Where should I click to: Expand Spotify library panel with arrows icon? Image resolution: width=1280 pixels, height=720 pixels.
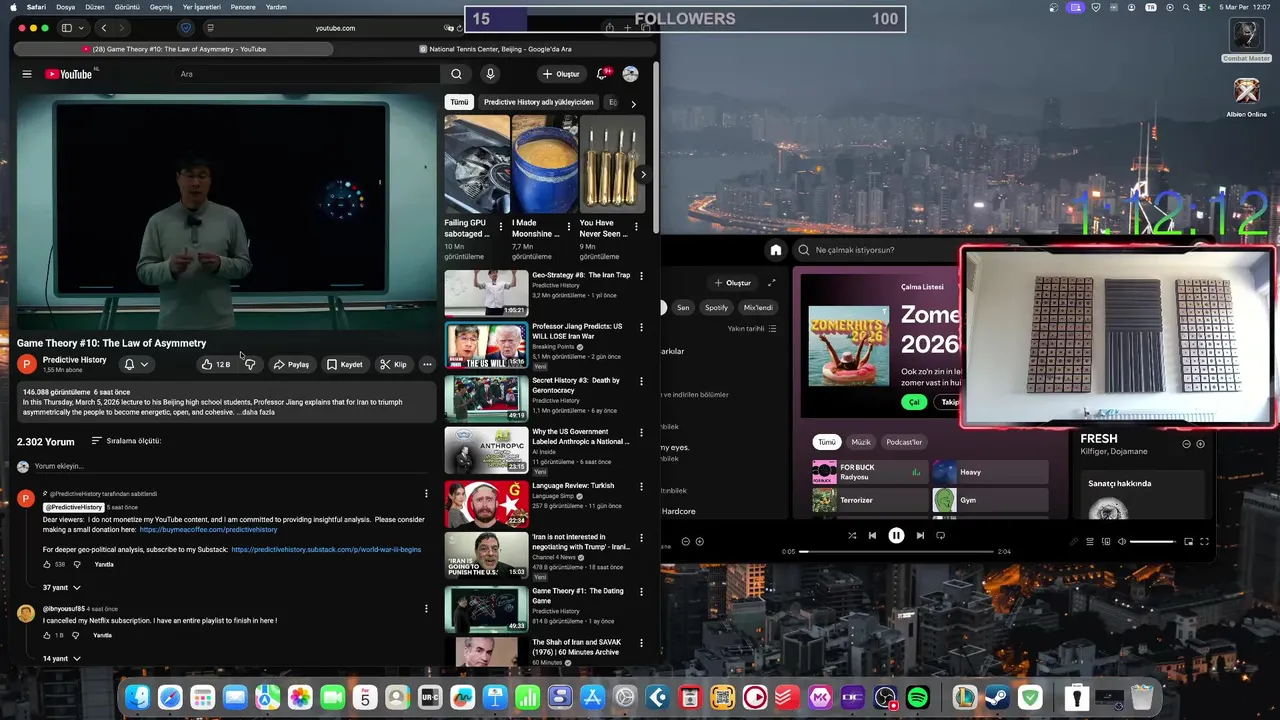771,283
